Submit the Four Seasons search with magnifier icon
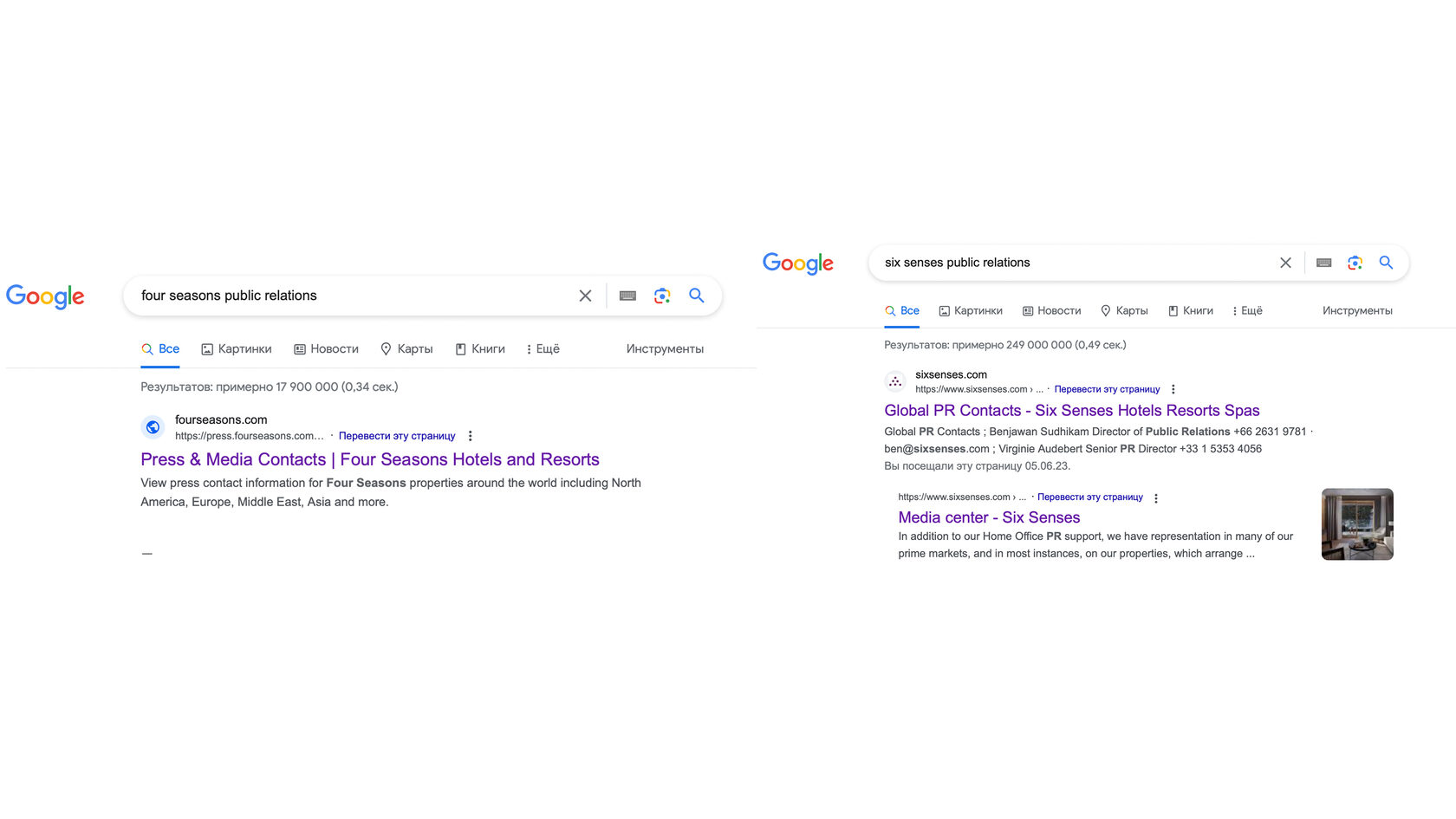The height and width of the screenshot is (819, 1456). pyautogui.click(x=696, y=296)
